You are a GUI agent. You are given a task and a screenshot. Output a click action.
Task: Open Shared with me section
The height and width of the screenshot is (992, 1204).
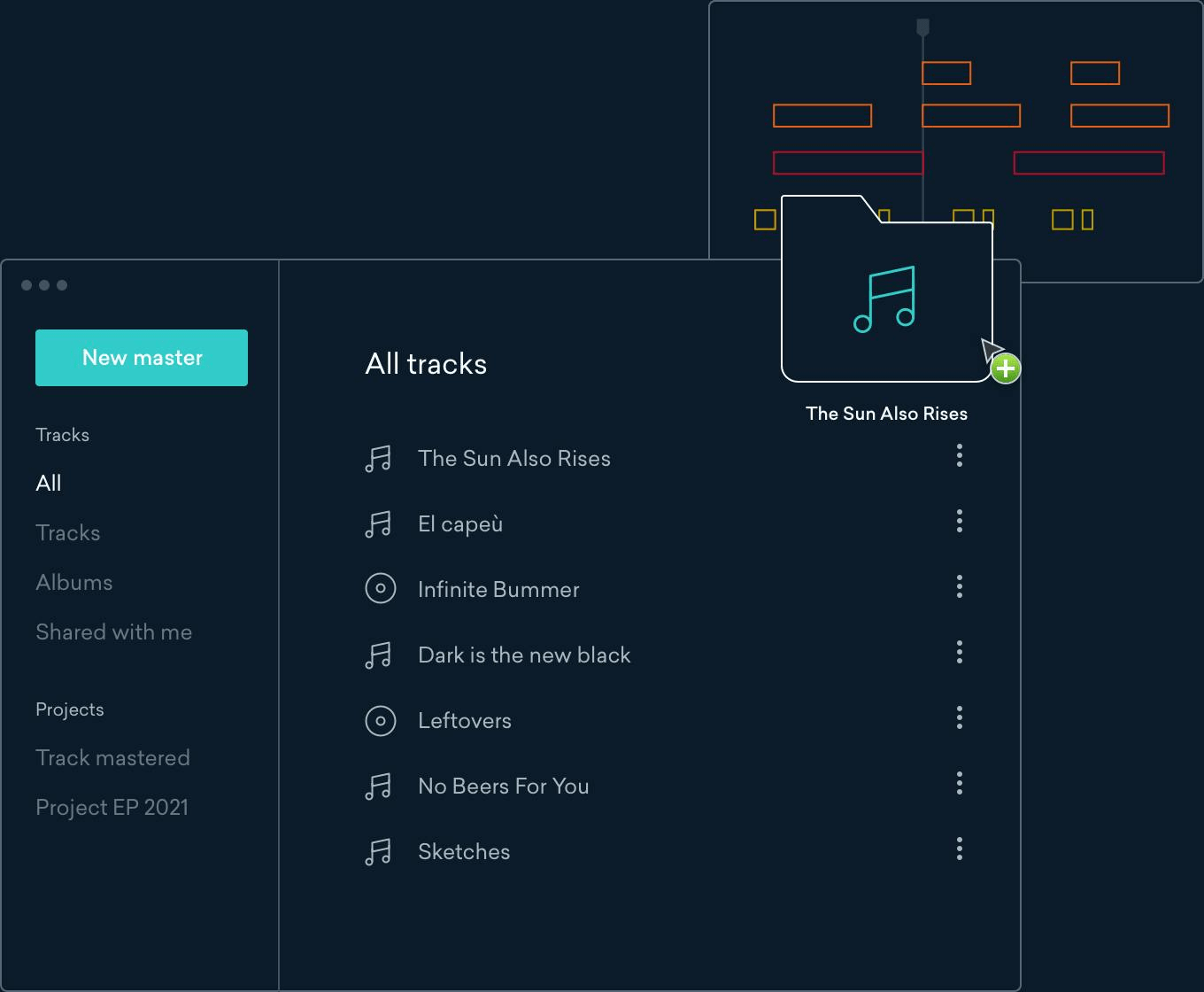coord(114,632)
